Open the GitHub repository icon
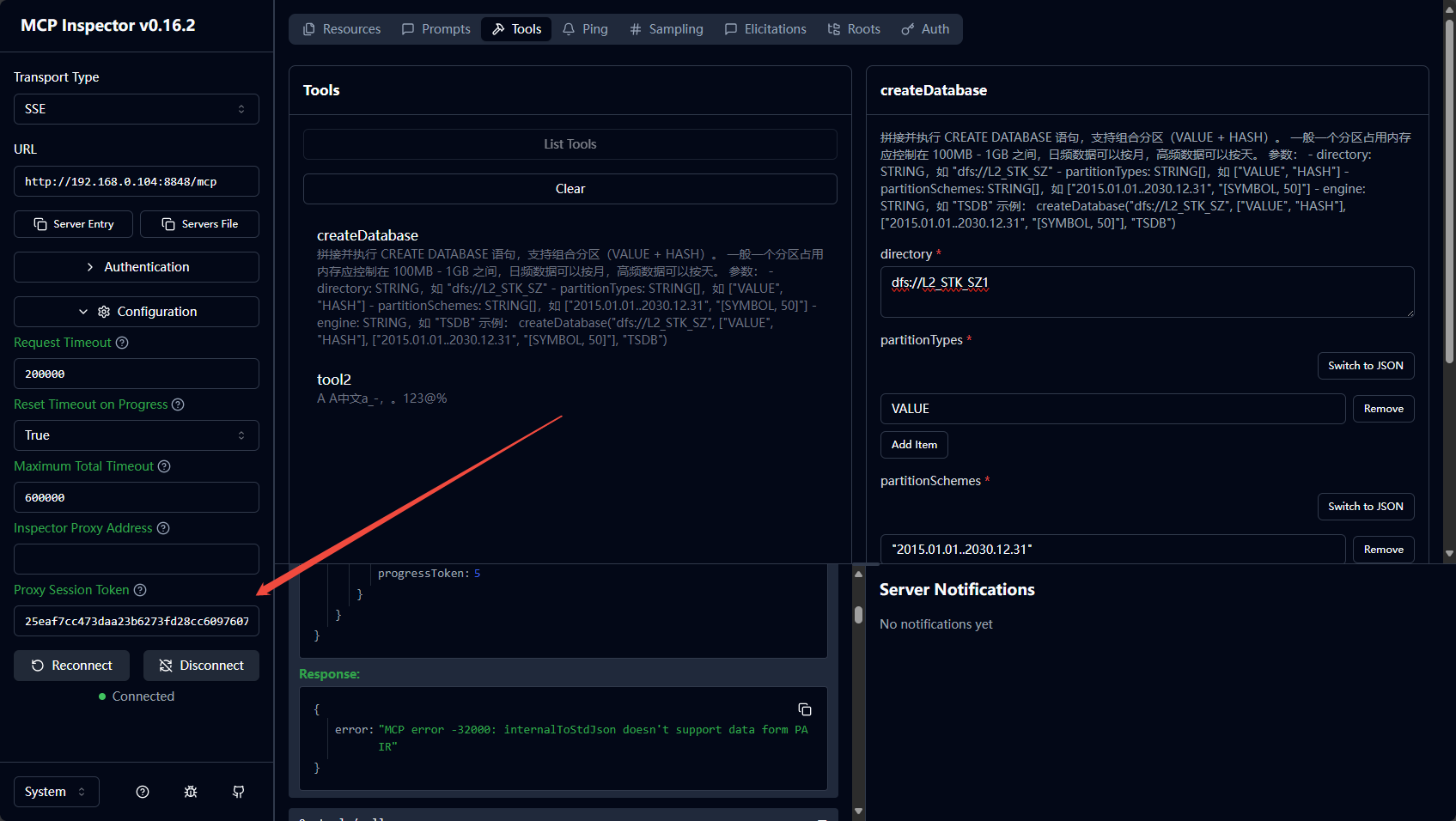1456x821 pixels. [239, 792]
